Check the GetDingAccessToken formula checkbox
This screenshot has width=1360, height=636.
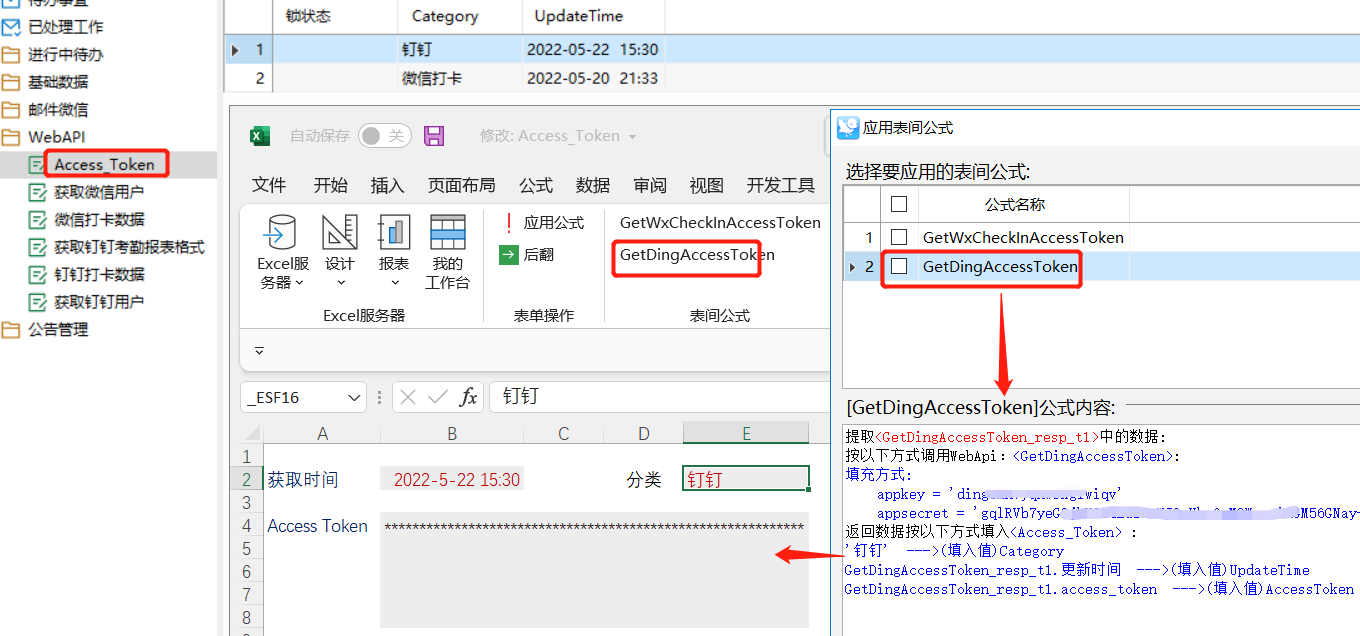point(898,268)
